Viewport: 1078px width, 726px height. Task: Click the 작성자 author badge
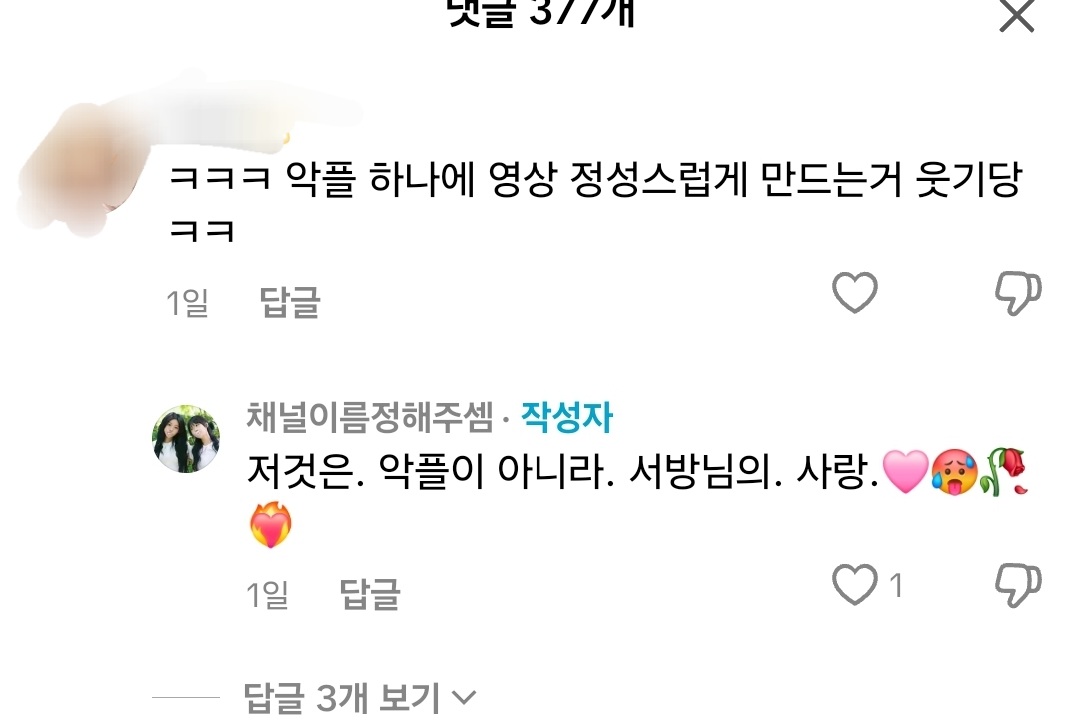click(x=566, y=417)
